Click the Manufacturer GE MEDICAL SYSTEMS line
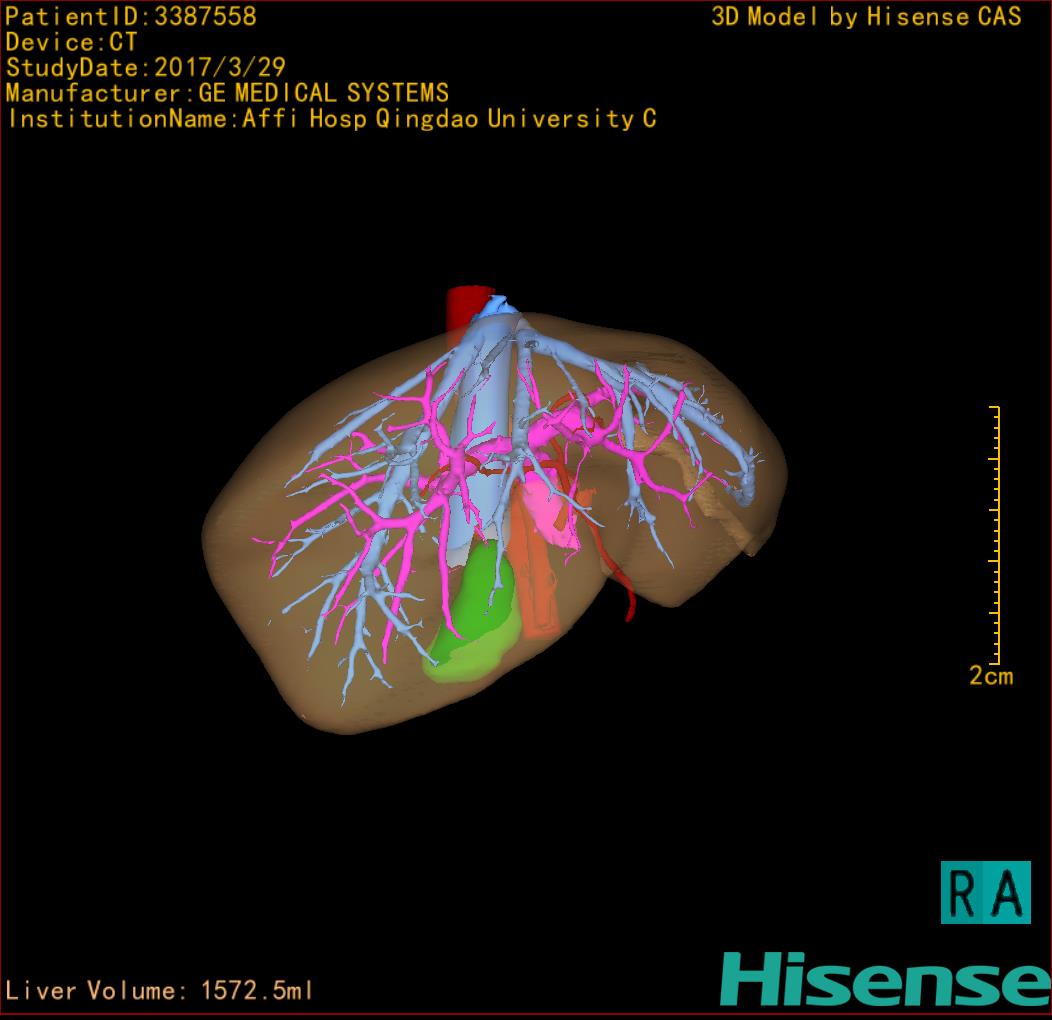 tap(227, 94)
